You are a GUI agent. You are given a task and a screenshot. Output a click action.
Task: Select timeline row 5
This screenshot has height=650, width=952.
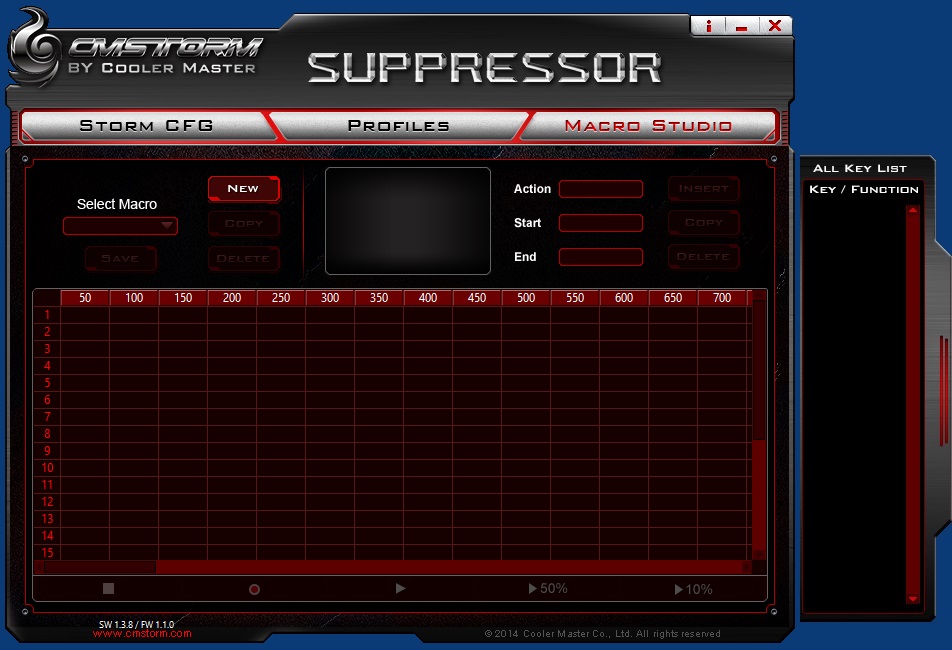(47, 383)
